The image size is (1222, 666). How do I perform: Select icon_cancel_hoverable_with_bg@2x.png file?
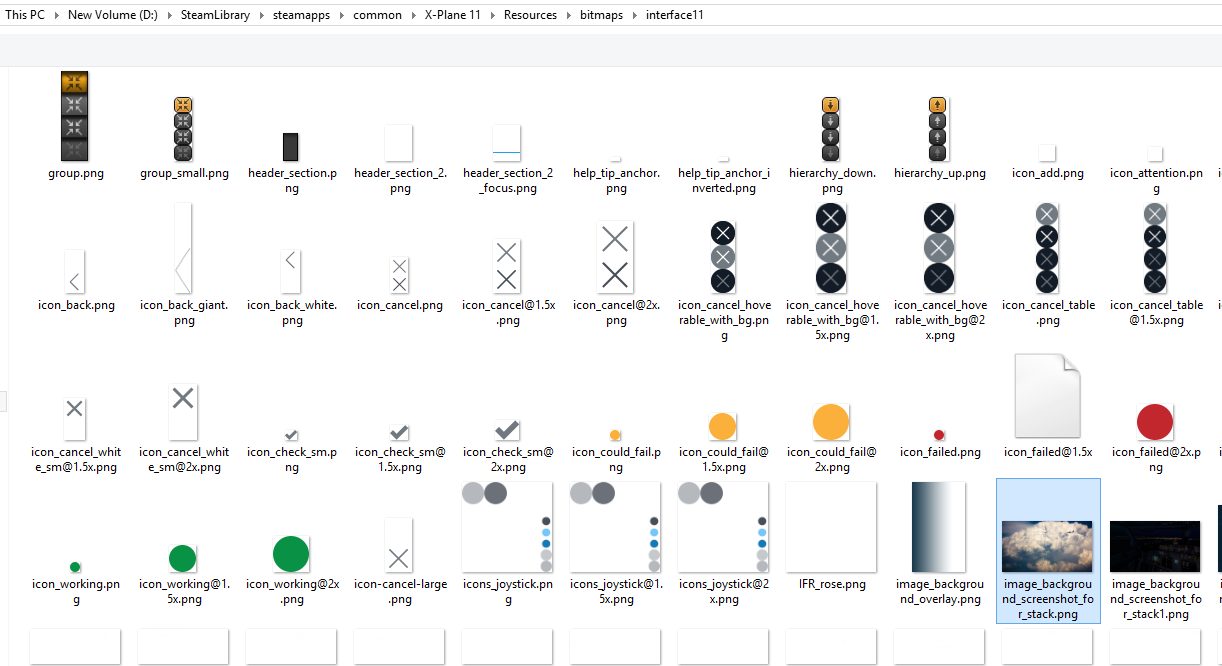(x=938, y=248)
